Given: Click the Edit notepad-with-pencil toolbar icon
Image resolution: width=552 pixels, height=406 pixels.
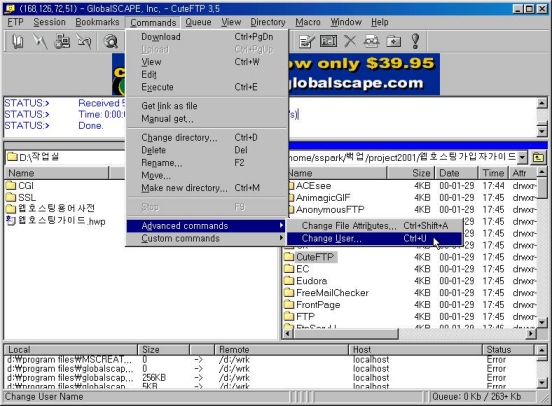Looking at the screenshot, I should pos(306,41).
